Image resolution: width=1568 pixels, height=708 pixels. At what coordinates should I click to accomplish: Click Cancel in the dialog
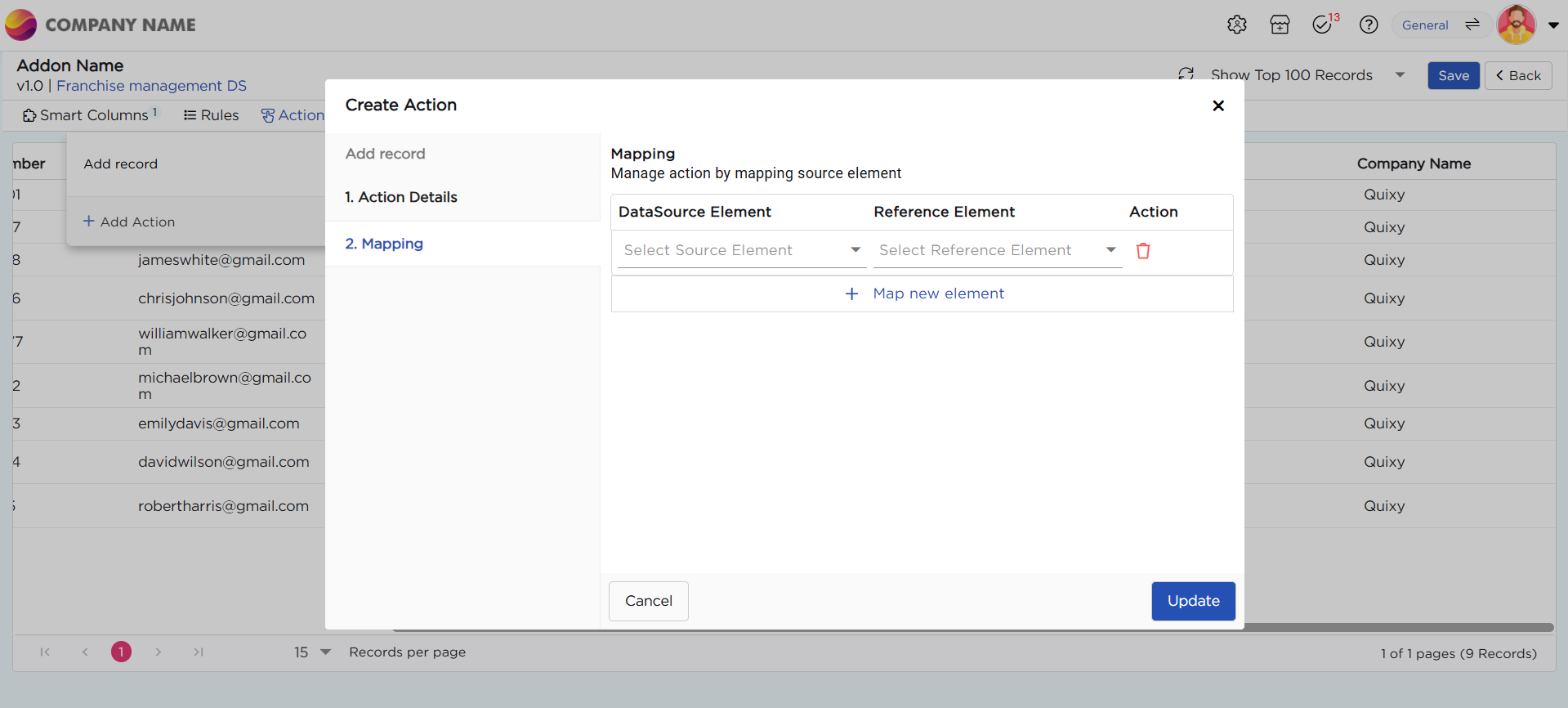pos(648,601)
